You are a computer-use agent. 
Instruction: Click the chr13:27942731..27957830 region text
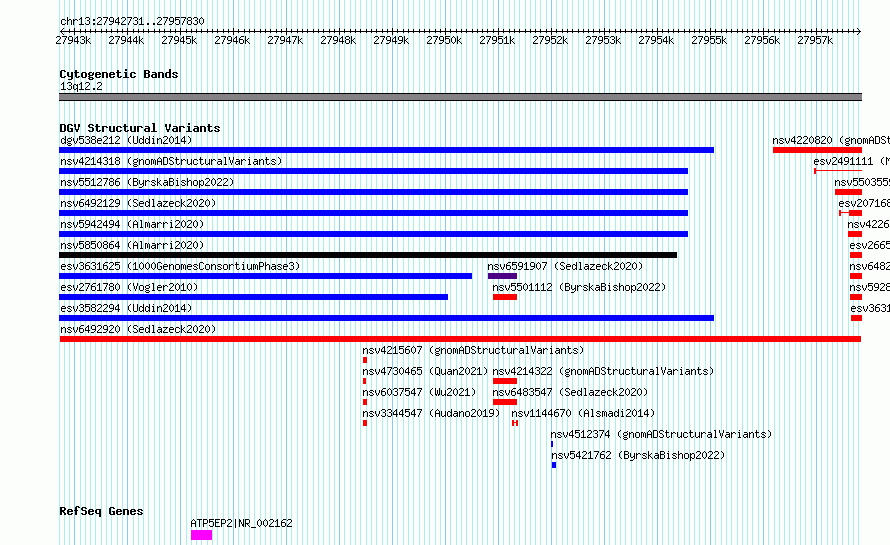pyautogui.click(x=132, y=21)
